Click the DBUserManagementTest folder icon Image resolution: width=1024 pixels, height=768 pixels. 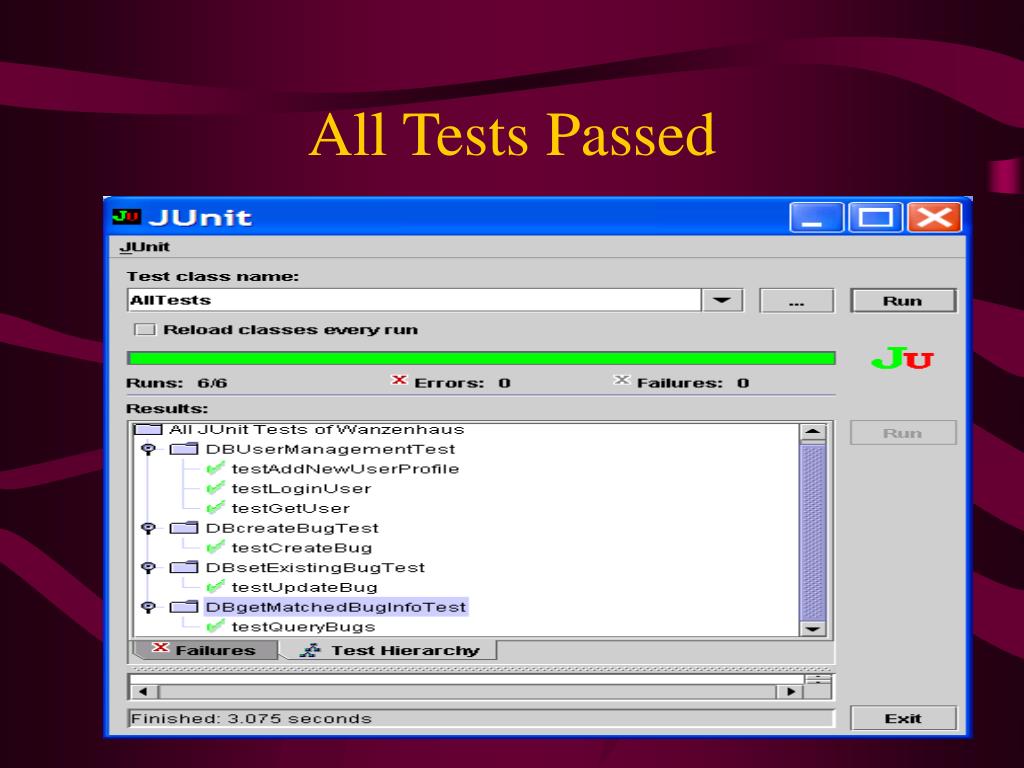click(x=184, y=449)
